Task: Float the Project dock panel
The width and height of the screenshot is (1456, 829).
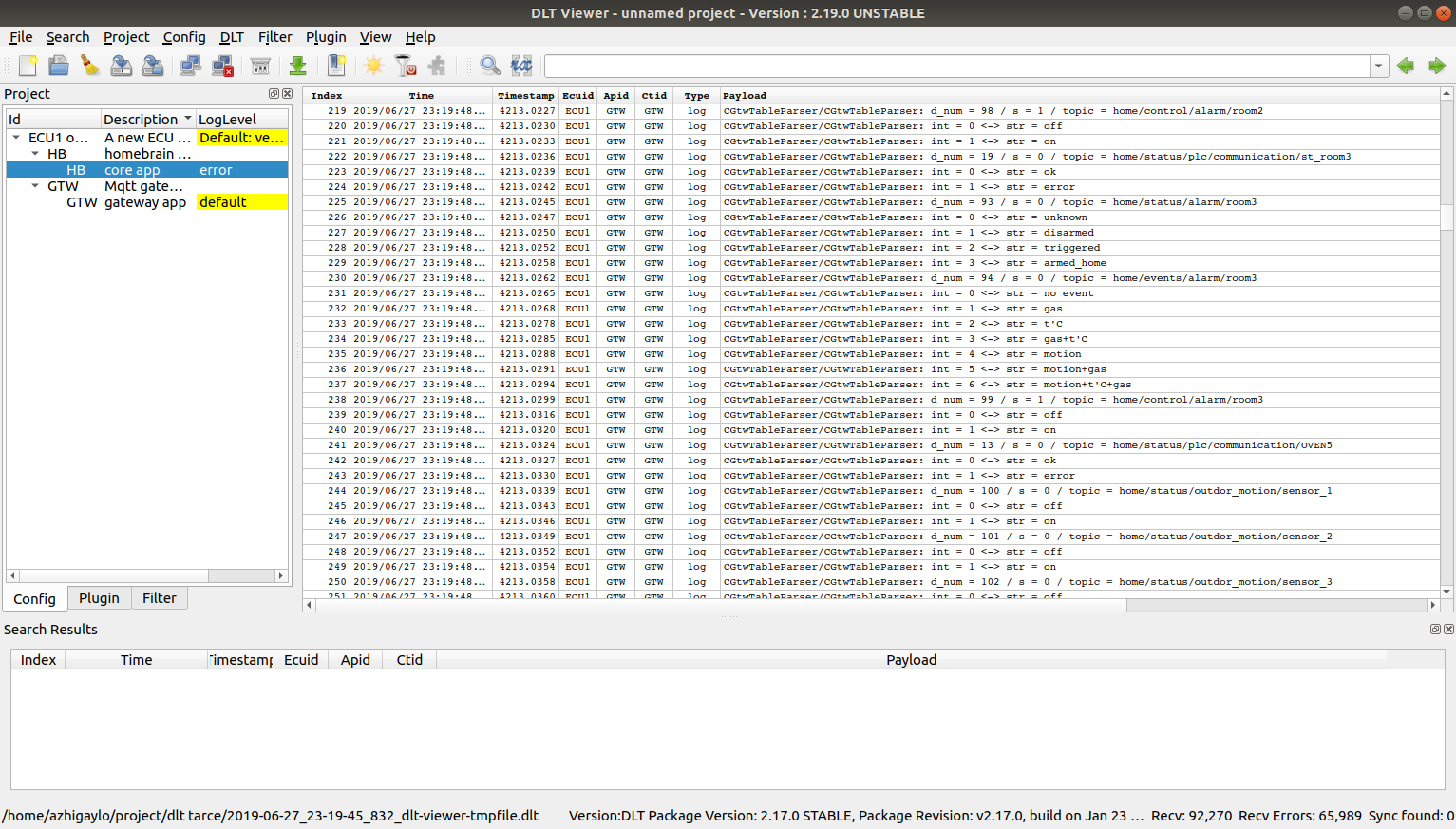Action: [x=274, y=94]
